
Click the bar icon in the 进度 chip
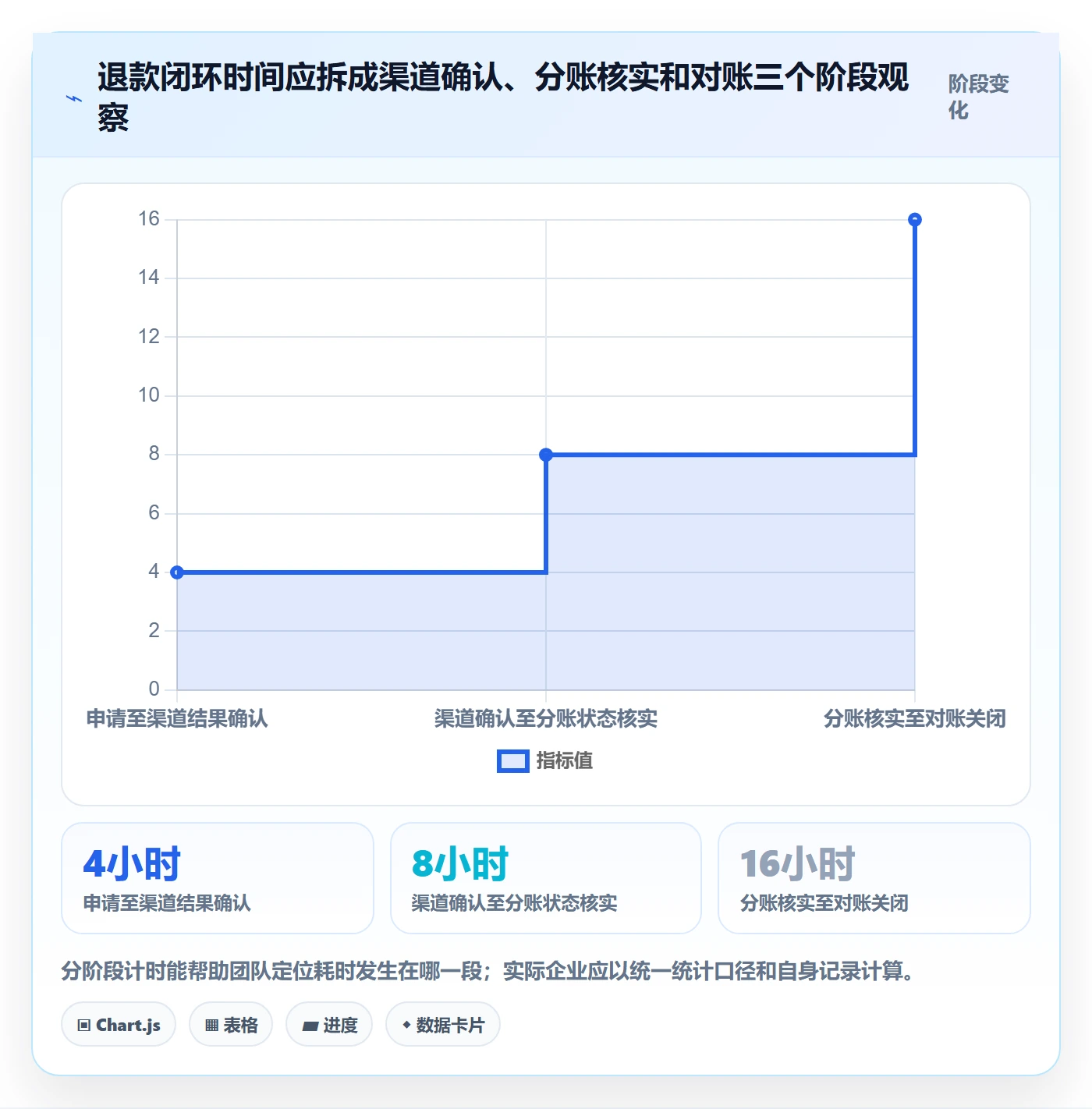pos(310,1026)
